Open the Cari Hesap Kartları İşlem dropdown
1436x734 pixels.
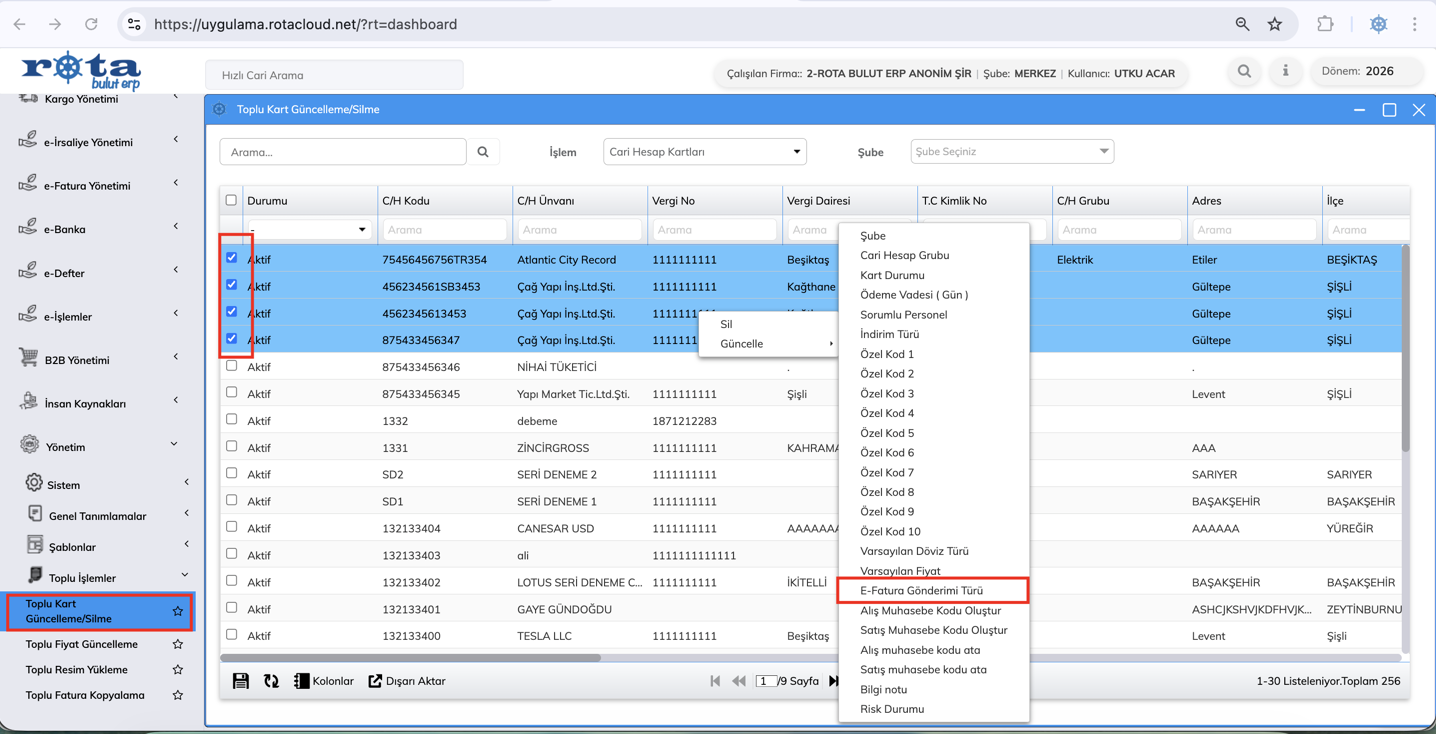coord(705,152)
